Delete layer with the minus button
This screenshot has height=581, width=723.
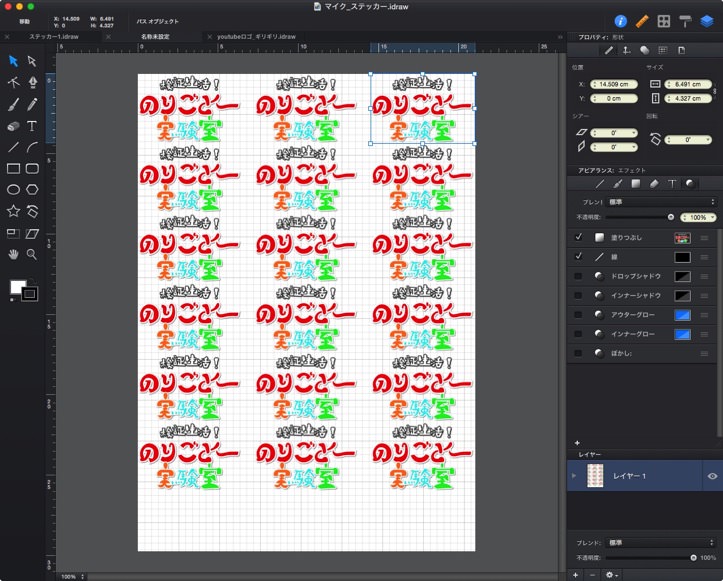(x=592, y=575)
